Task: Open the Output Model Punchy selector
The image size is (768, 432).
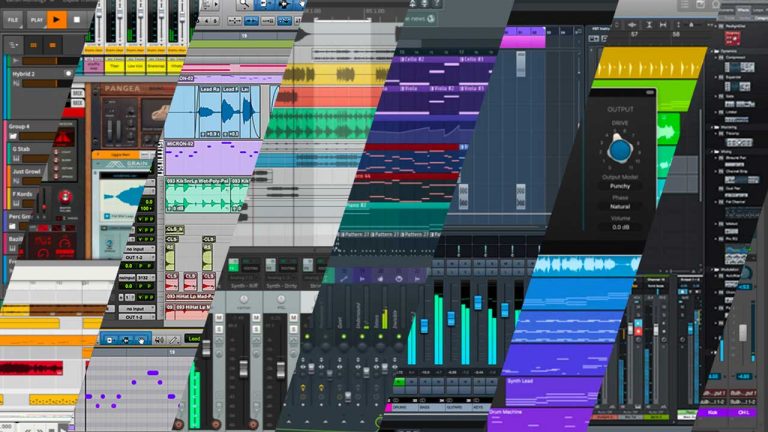Action: tap(620, 186)
